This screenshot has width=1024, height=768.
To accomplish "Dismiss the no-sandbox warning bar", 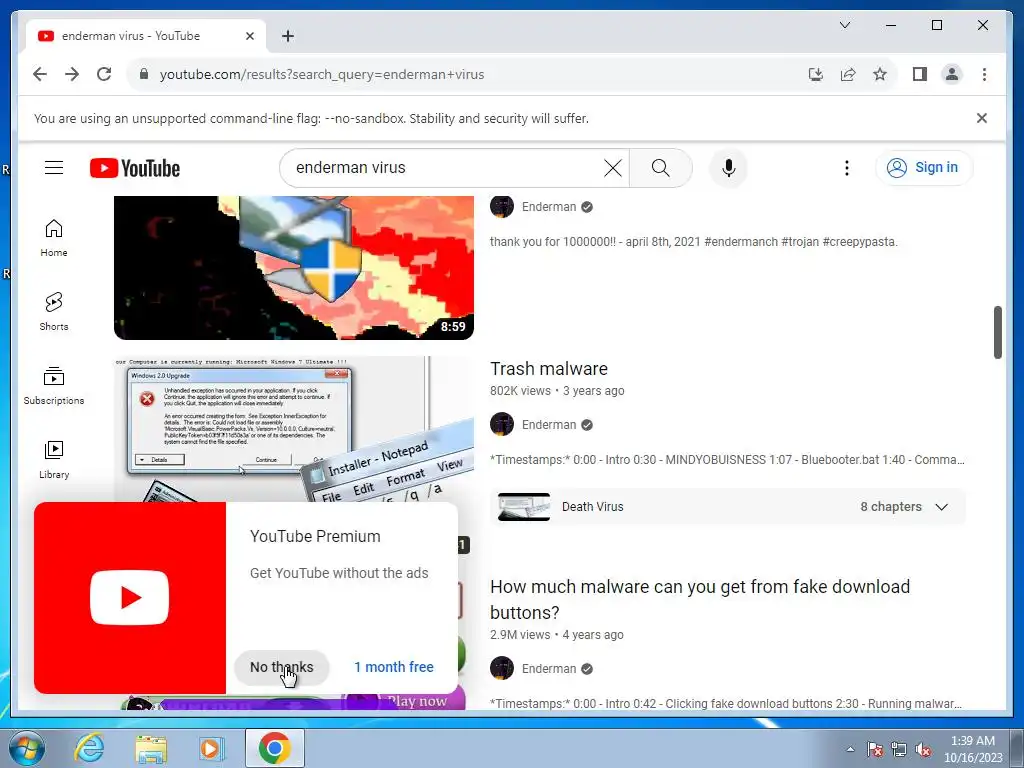I will 982,118.
